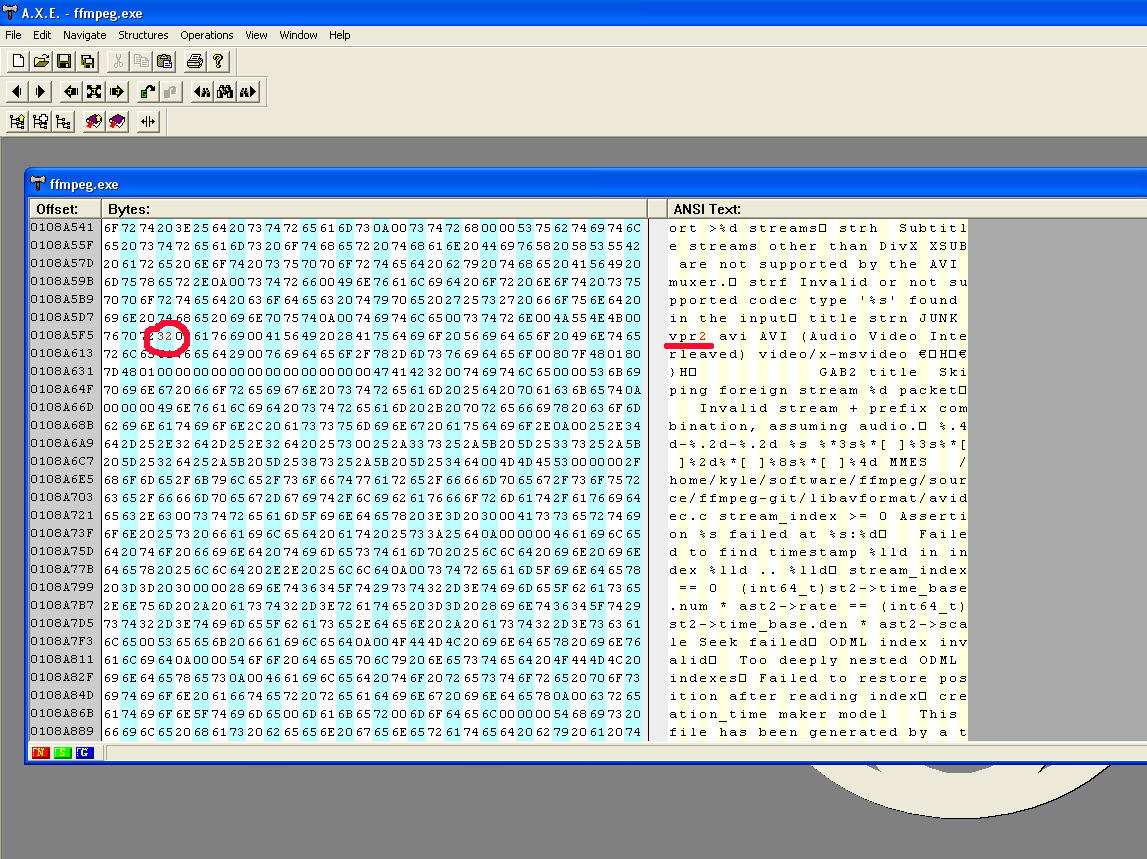
Task: Click the A.X.E. hammer icon in title bar
Action: point(10,12)
